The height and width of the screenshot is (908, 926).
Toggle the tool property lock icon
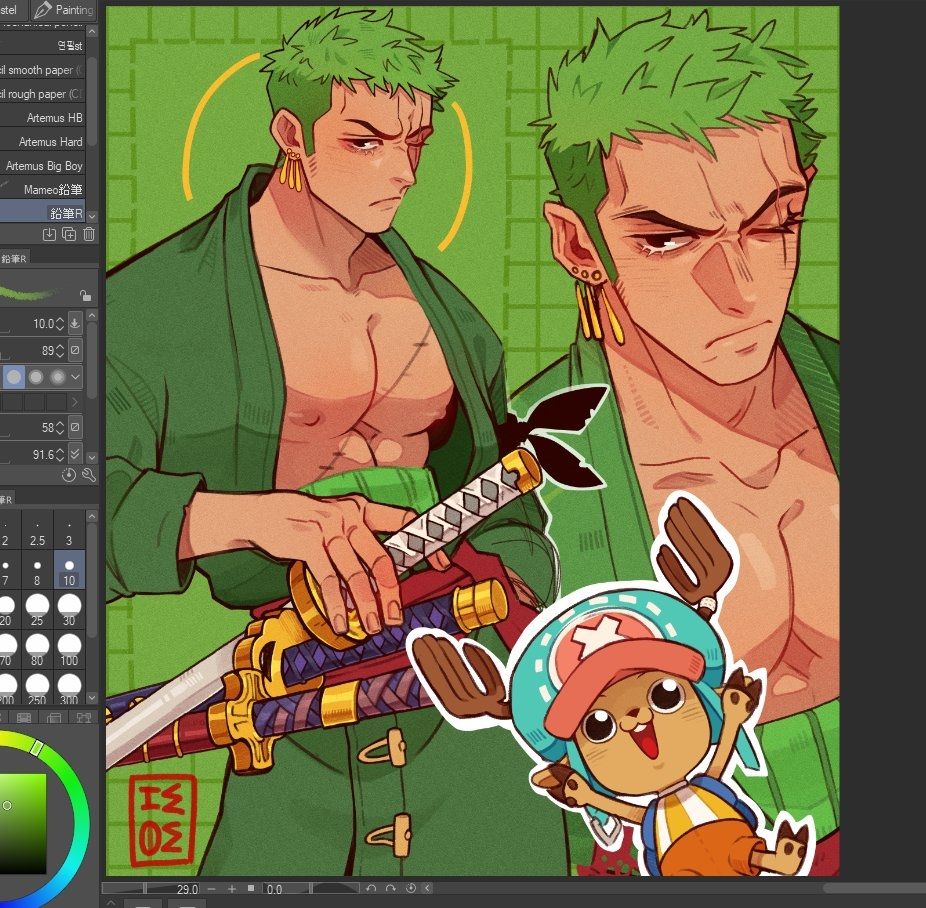[x=86, y=295]
